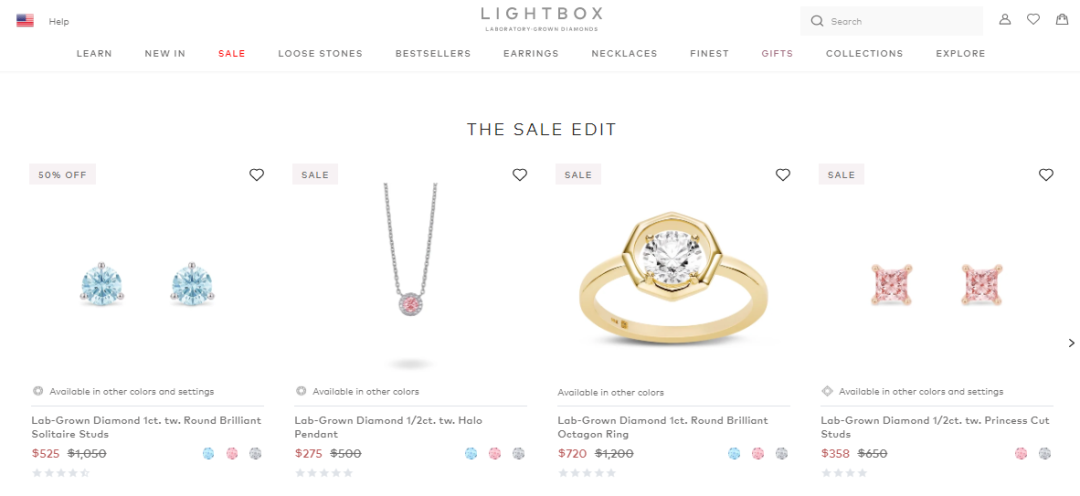The height and width of the screenshot is (496, 1080).
Task: Open Lab-Grown Diamond 1ct. Round Brilliant Octagon Ring
Action: [x=663, y=427]
